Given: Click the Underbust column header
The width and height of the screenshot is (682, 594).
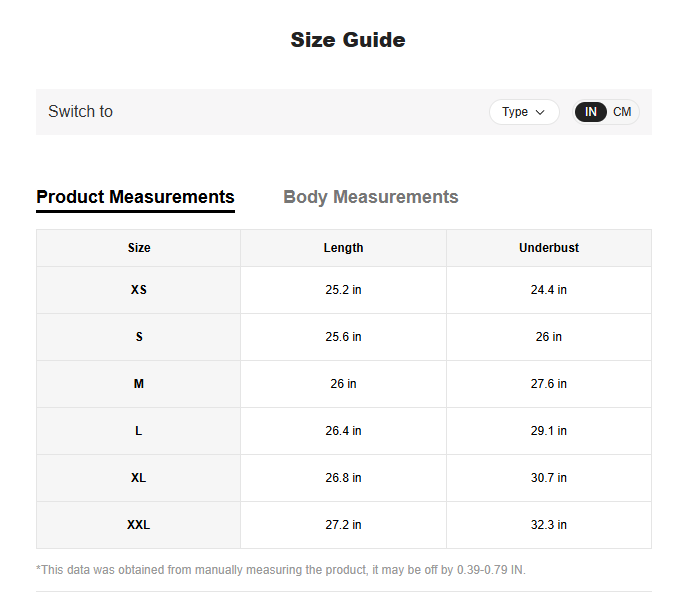Looking at the screenshot, I should click(548, 248).
